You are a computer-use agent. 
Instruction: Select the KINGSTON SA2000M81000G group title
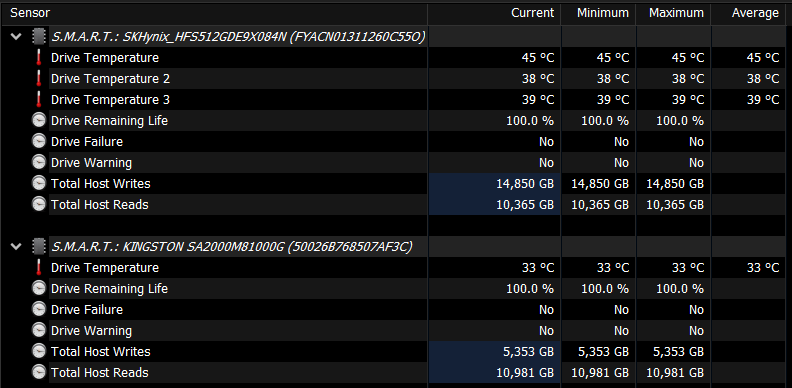pyautogui.click(x=232, y=247)
